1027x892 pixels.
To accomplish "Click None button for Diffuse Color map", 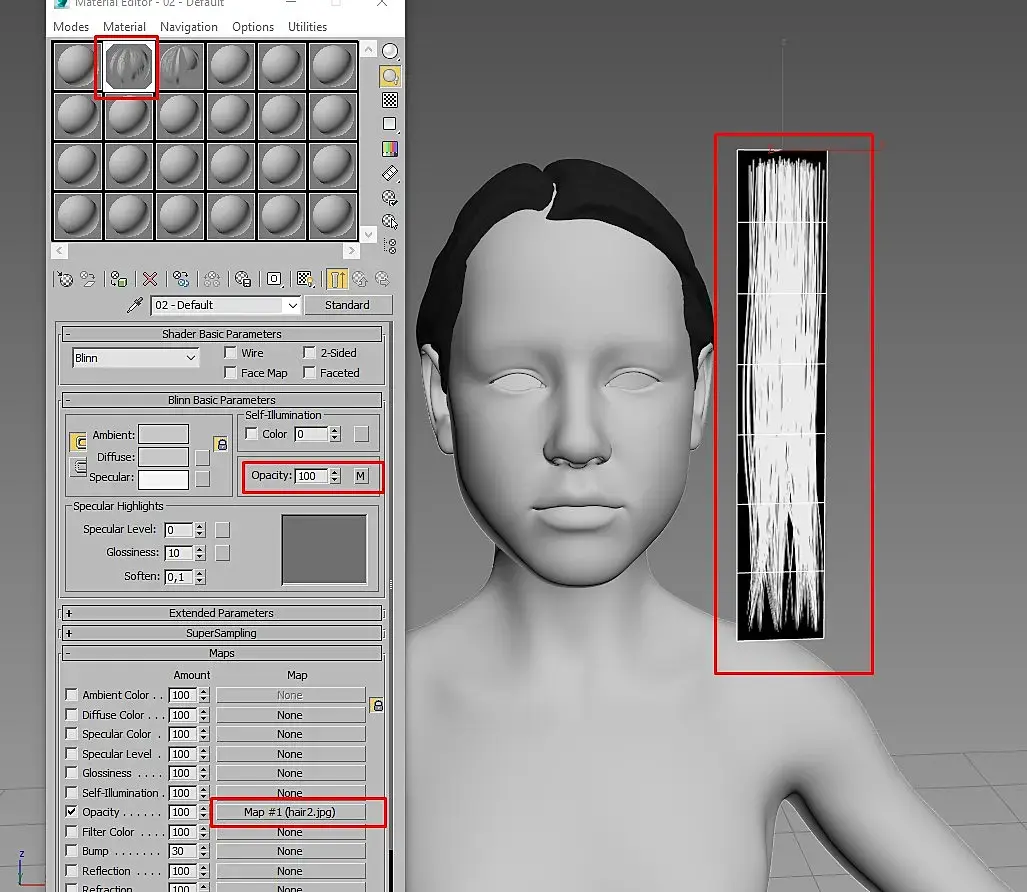I will tap(289, 715).
